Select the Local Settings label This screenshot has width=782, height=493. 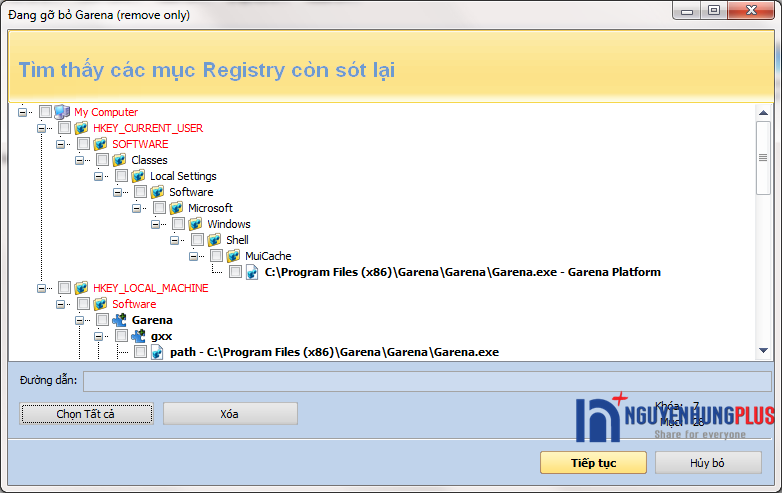[184, 176]
